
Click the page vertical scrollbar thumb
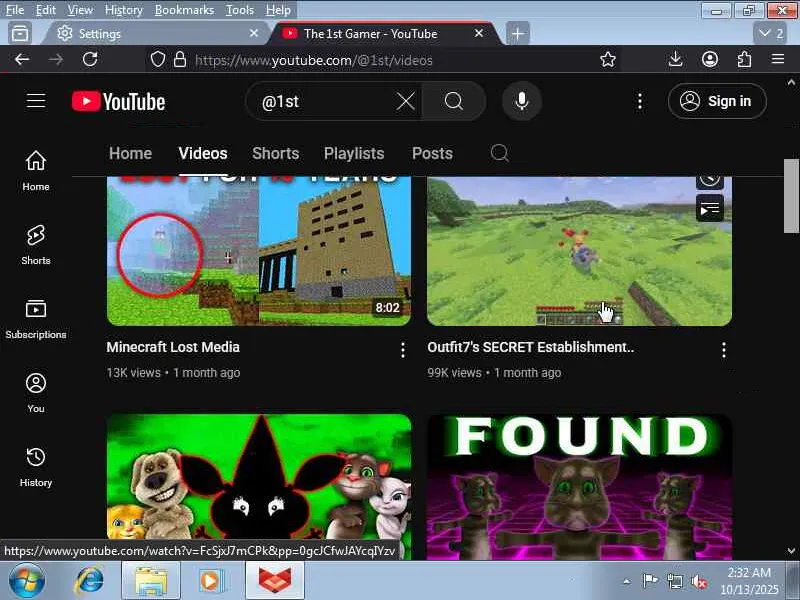(791, 196)
